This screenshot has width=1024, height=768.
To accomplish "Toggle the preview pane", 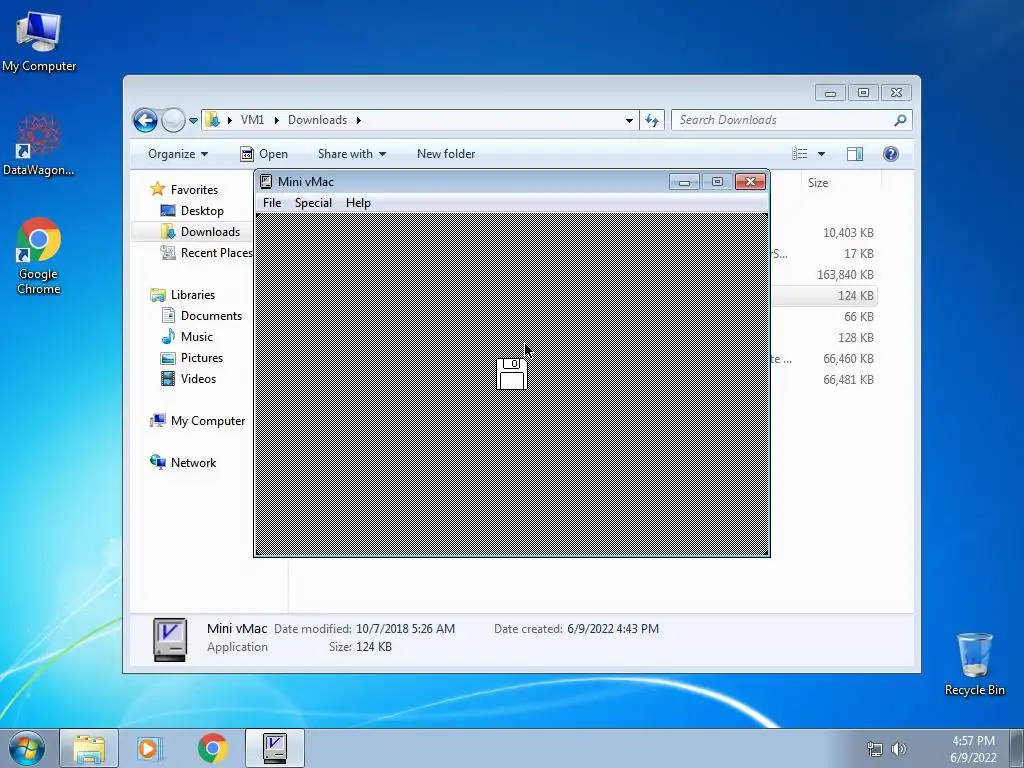I will coord(855,154).
